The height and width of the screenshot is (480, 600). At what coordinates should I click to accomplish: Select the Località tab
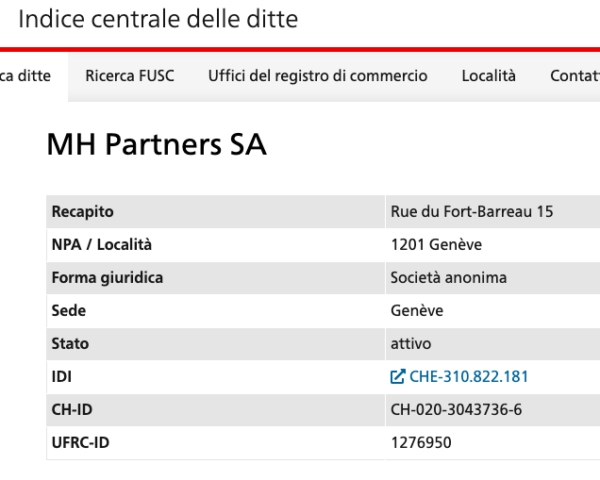(x=489, y=76)
